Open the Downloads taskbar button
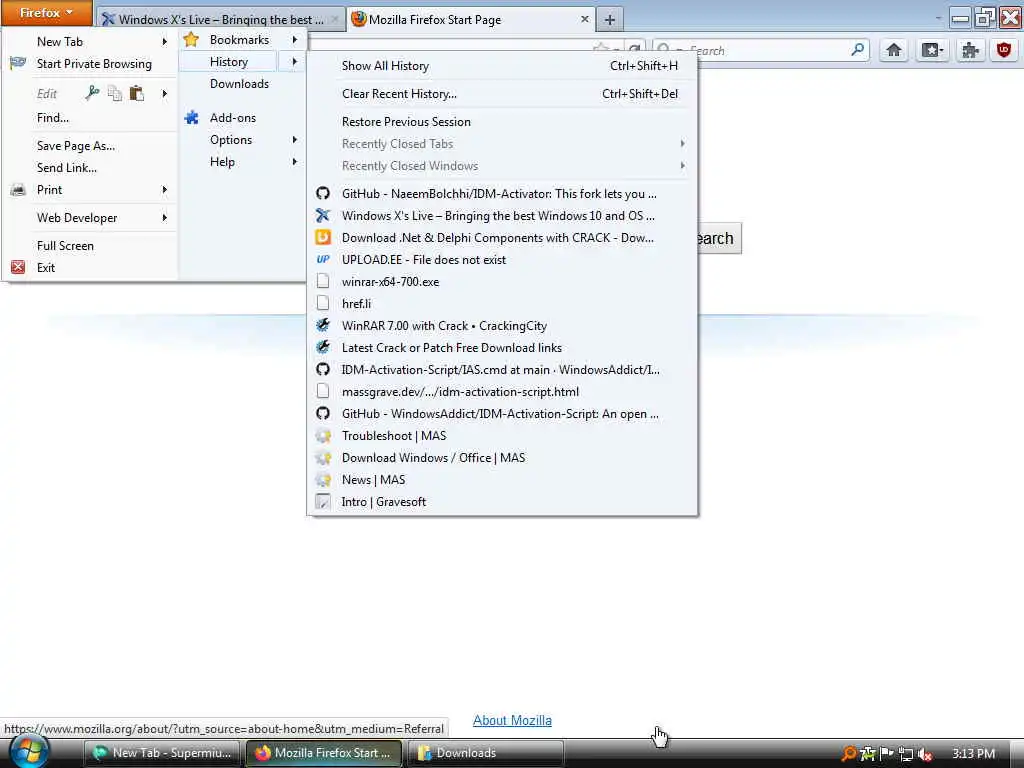Image resolution: width=1024 pixels, height=768 pixels. click(x=485, y=753)
